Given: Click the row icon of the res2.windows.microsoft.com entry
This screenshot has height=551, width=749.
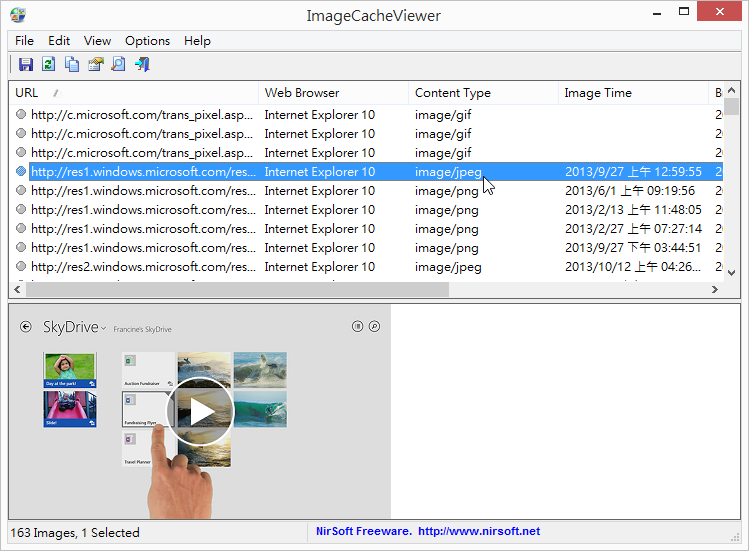Looking at the screenshot, I should coord(21,266).
